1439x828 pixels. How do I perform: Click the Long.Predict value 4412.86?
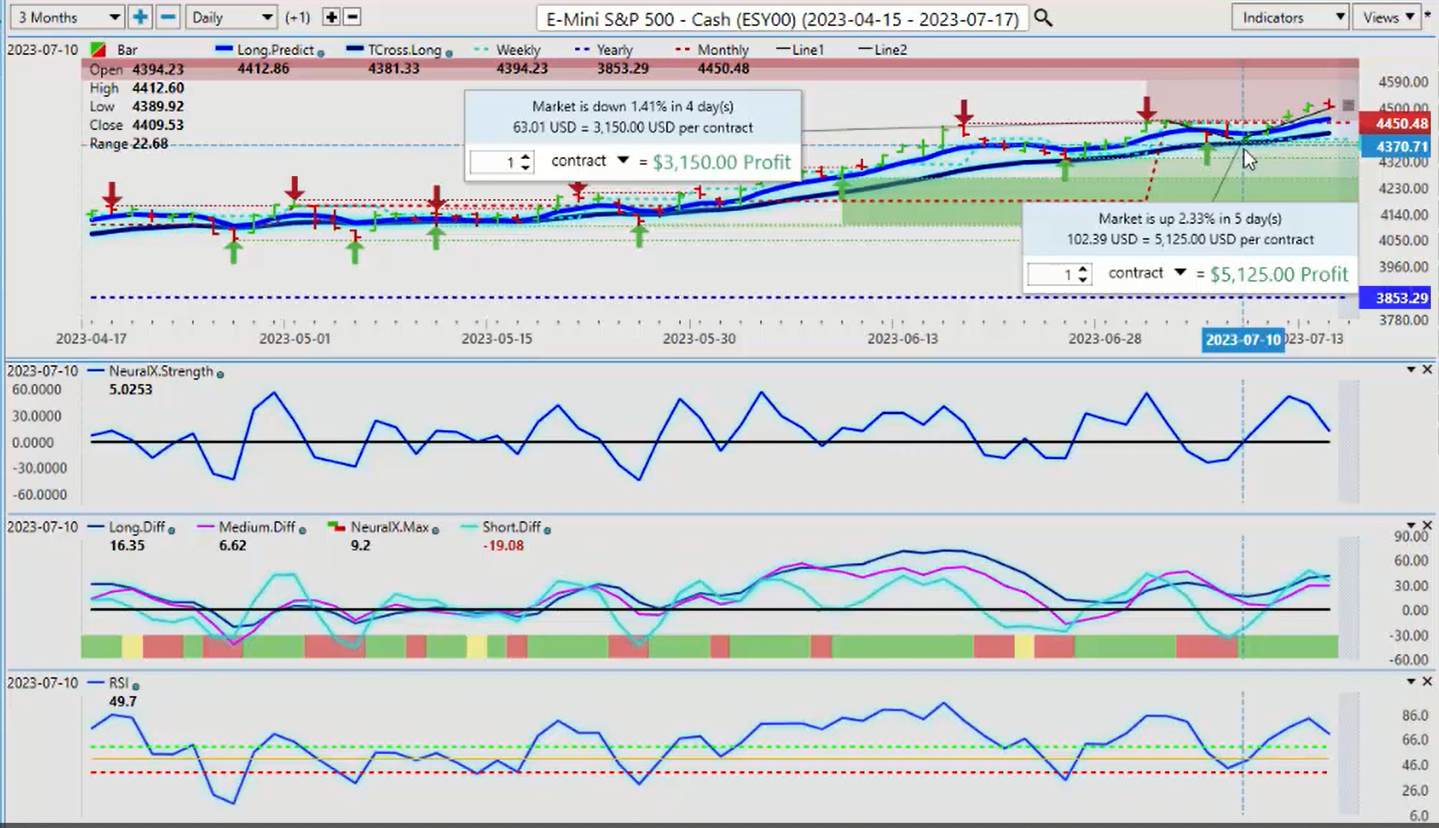[263, 69]
